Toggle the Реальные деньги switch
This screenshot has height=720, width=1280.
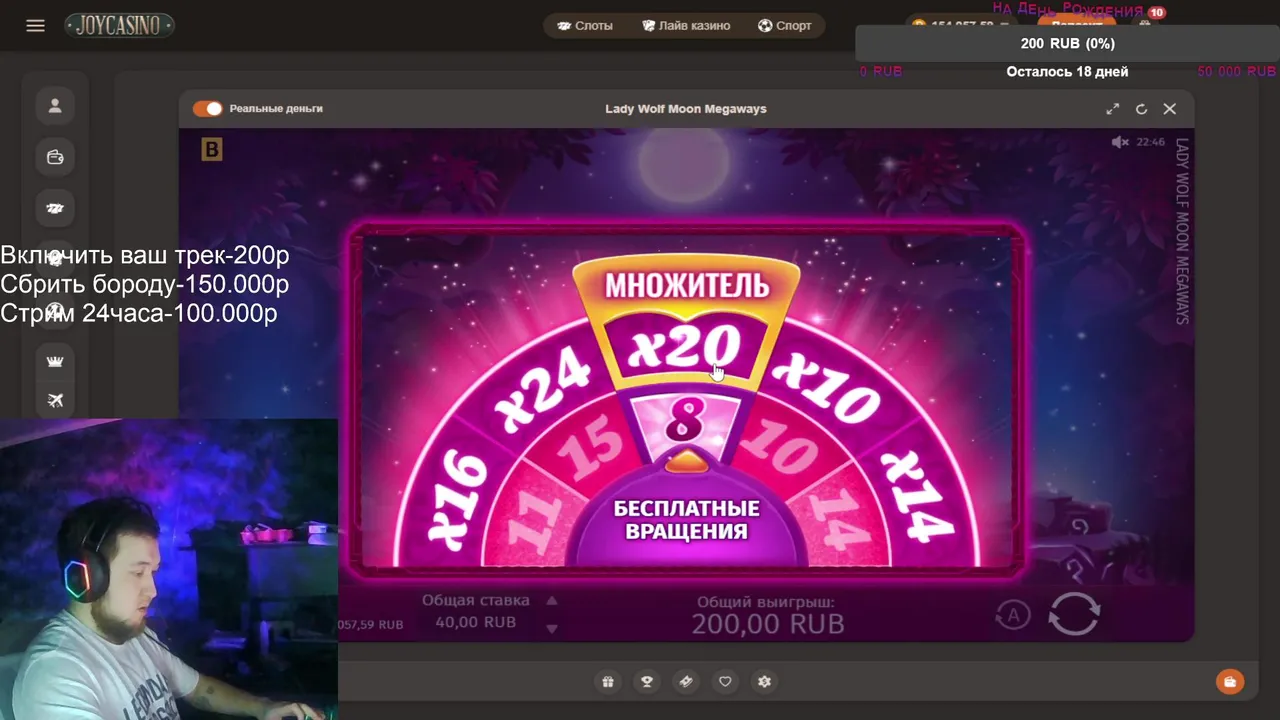tap(208, 108)
